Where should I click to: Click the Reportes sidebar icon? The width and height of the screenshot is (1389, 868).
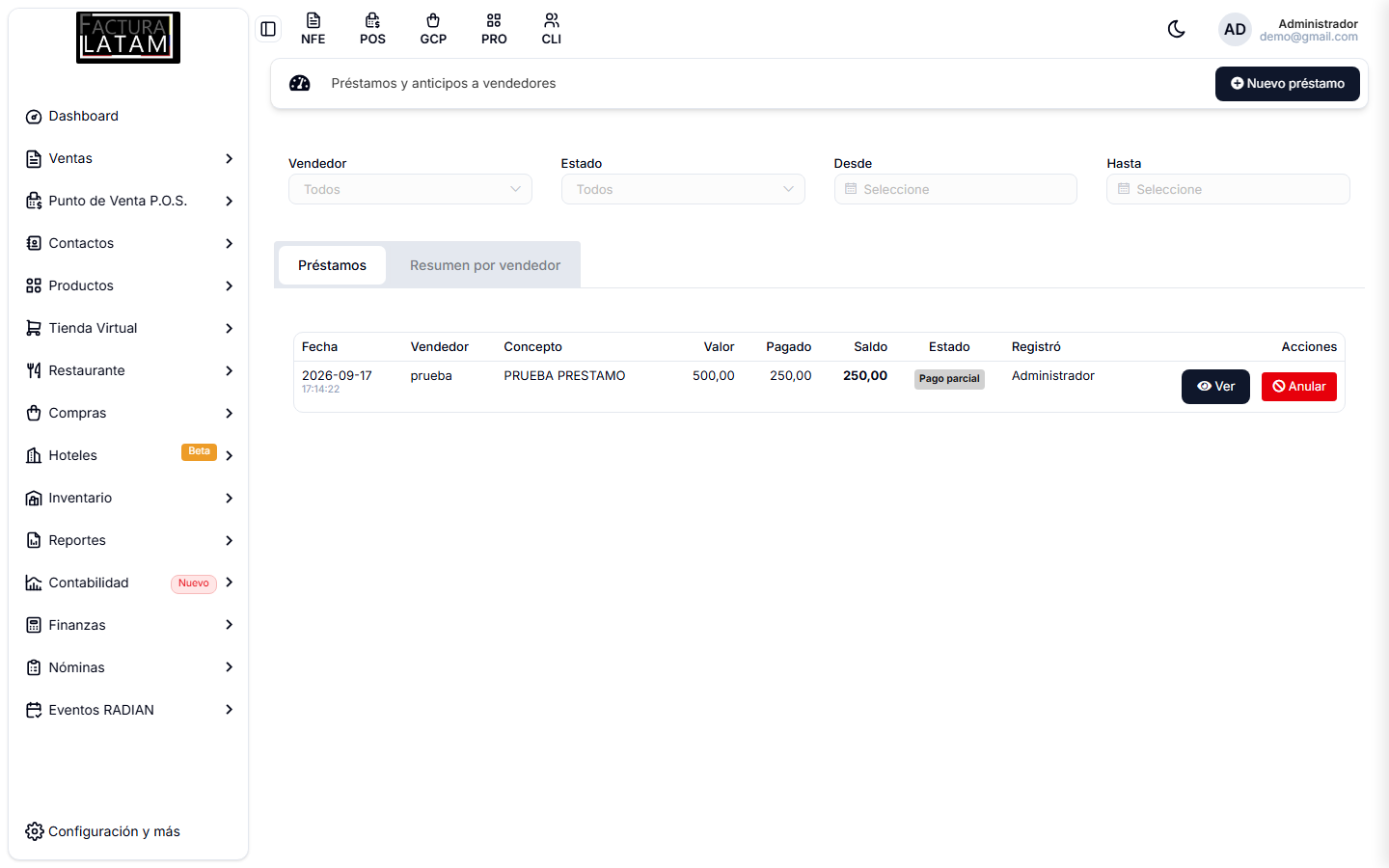[x=34, y=540]
